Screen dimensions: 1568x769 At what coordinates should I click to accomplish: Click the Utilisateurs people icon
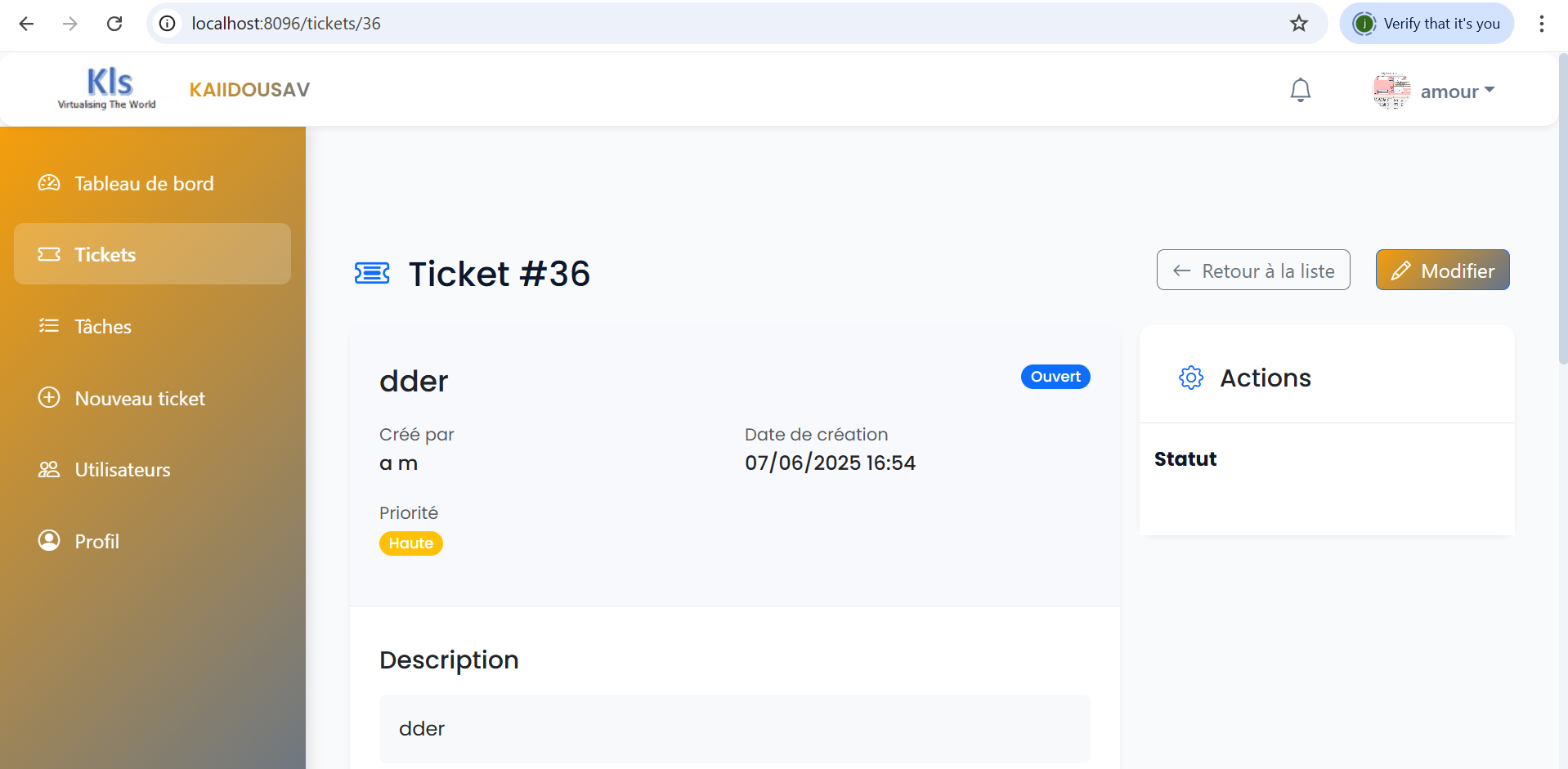click(x=49, y=470)
